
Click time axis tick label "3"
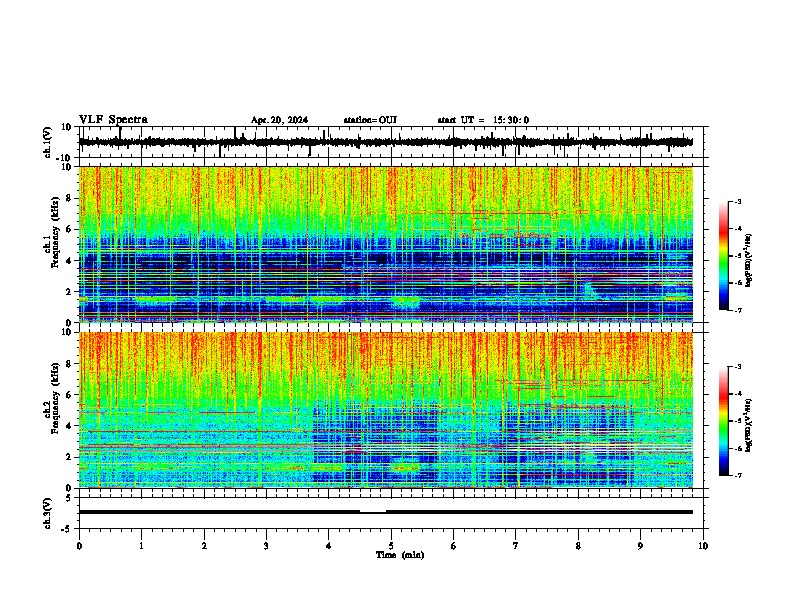[266, 546]
